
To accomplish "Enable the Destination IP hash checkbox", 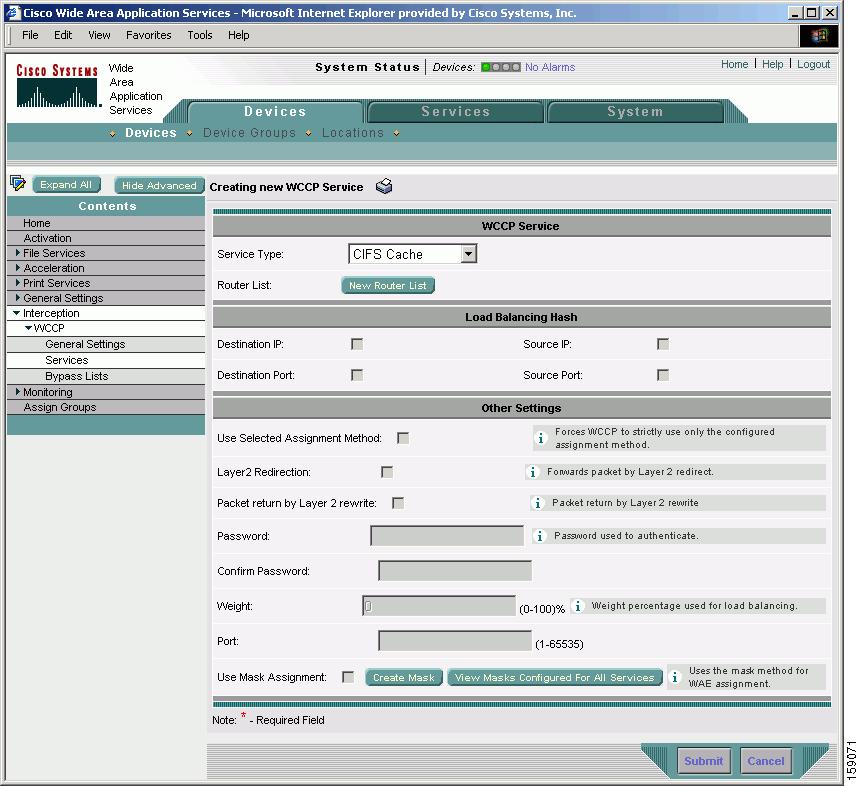I will [357, 344].
